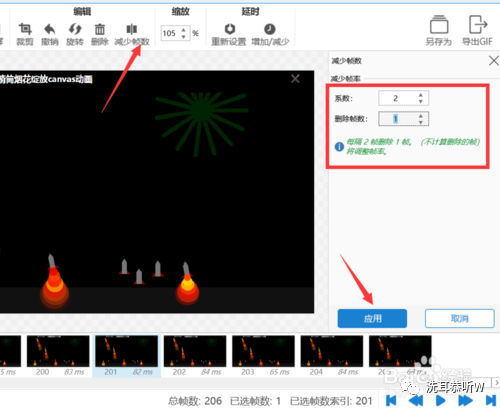Click the Cancel (取消) button
The height and width of the screenshot is (409, 500).
click(x=460, y=318)
